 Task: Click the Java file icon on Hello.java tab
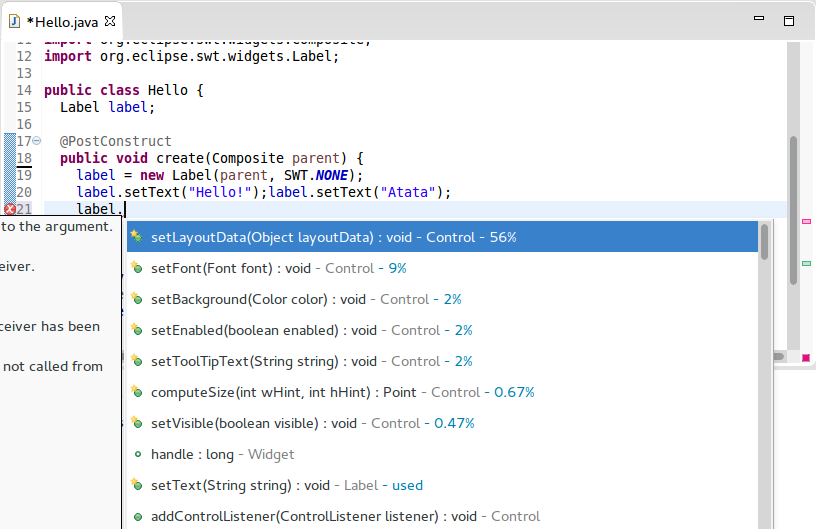15,20
